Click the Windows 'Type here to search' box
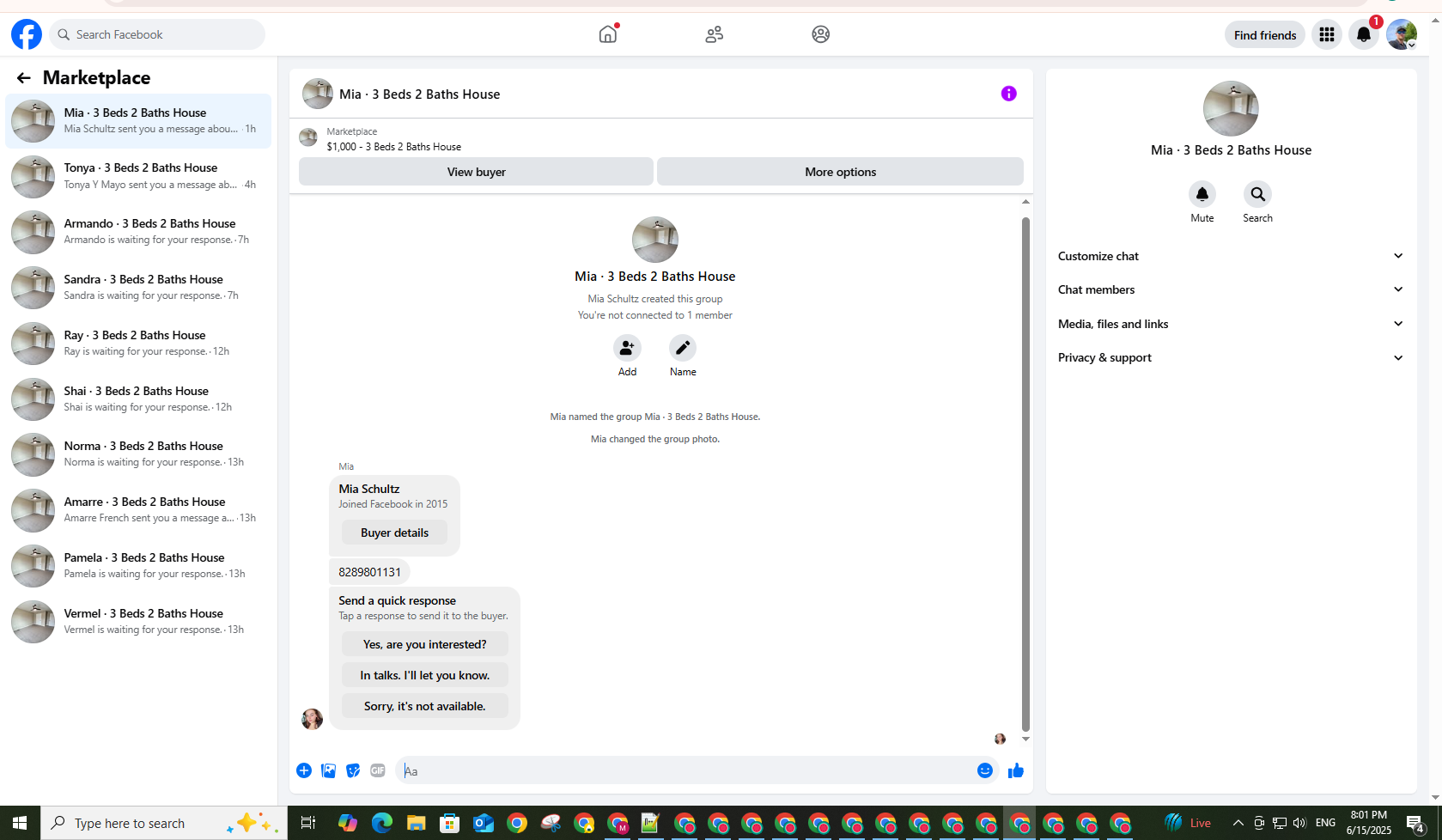The width and height of the screenshot is (1442, 840). (x=163, y=823)
